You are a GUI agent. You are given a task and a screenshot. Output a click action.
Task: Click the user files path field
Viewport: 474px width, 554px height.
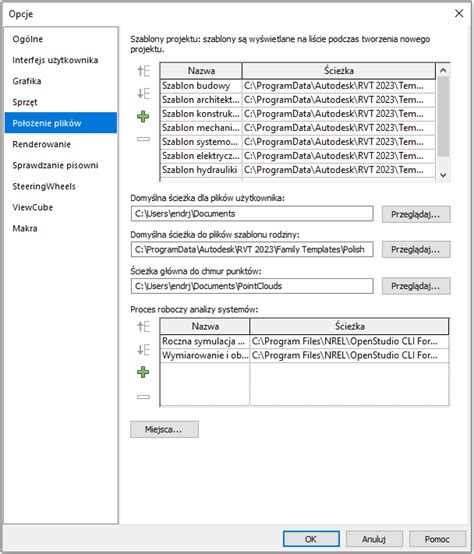[x=252, y=214]
